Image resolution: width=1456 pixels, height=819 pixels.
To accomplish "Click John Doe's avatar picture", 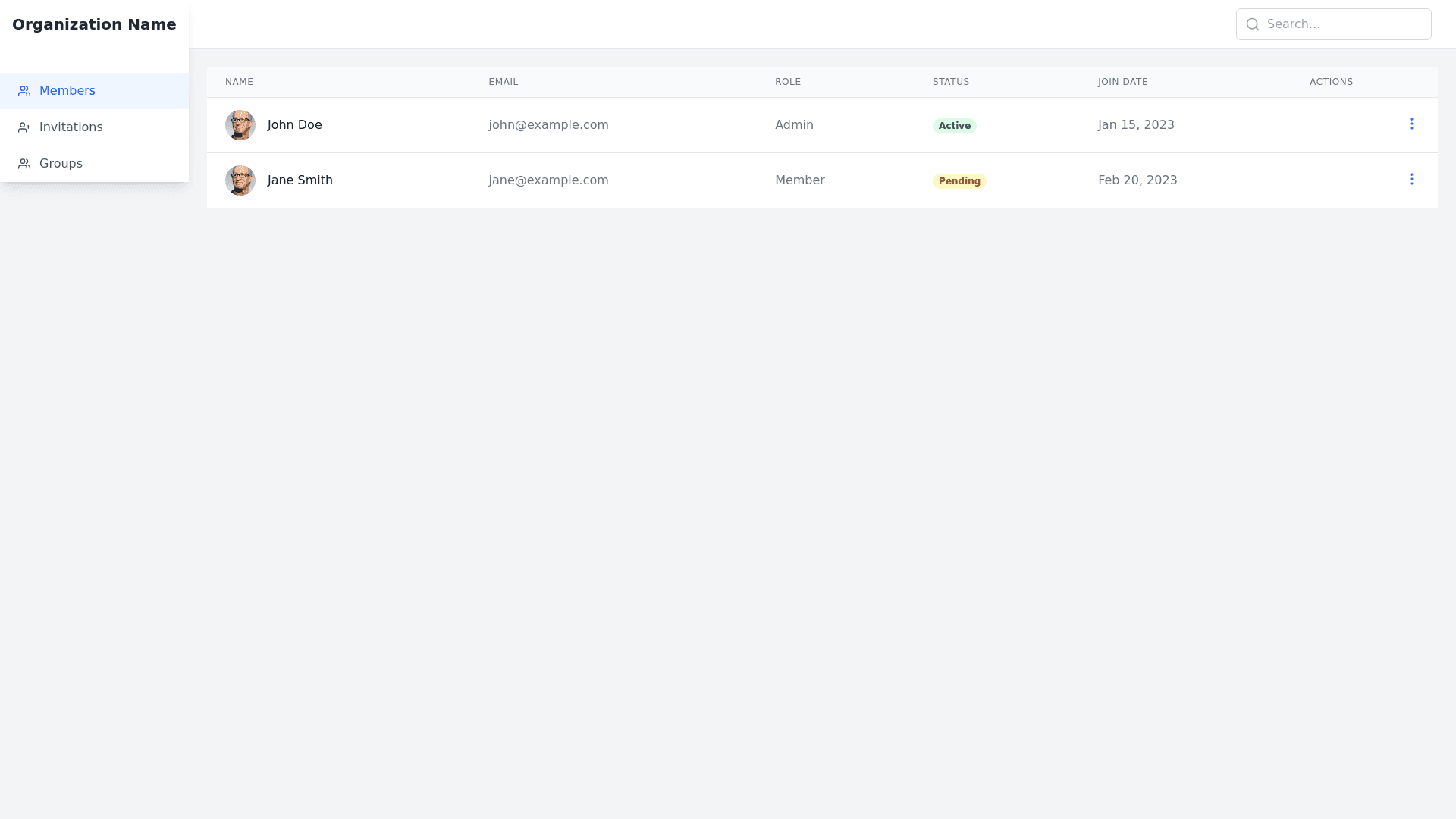I will 240,125.
